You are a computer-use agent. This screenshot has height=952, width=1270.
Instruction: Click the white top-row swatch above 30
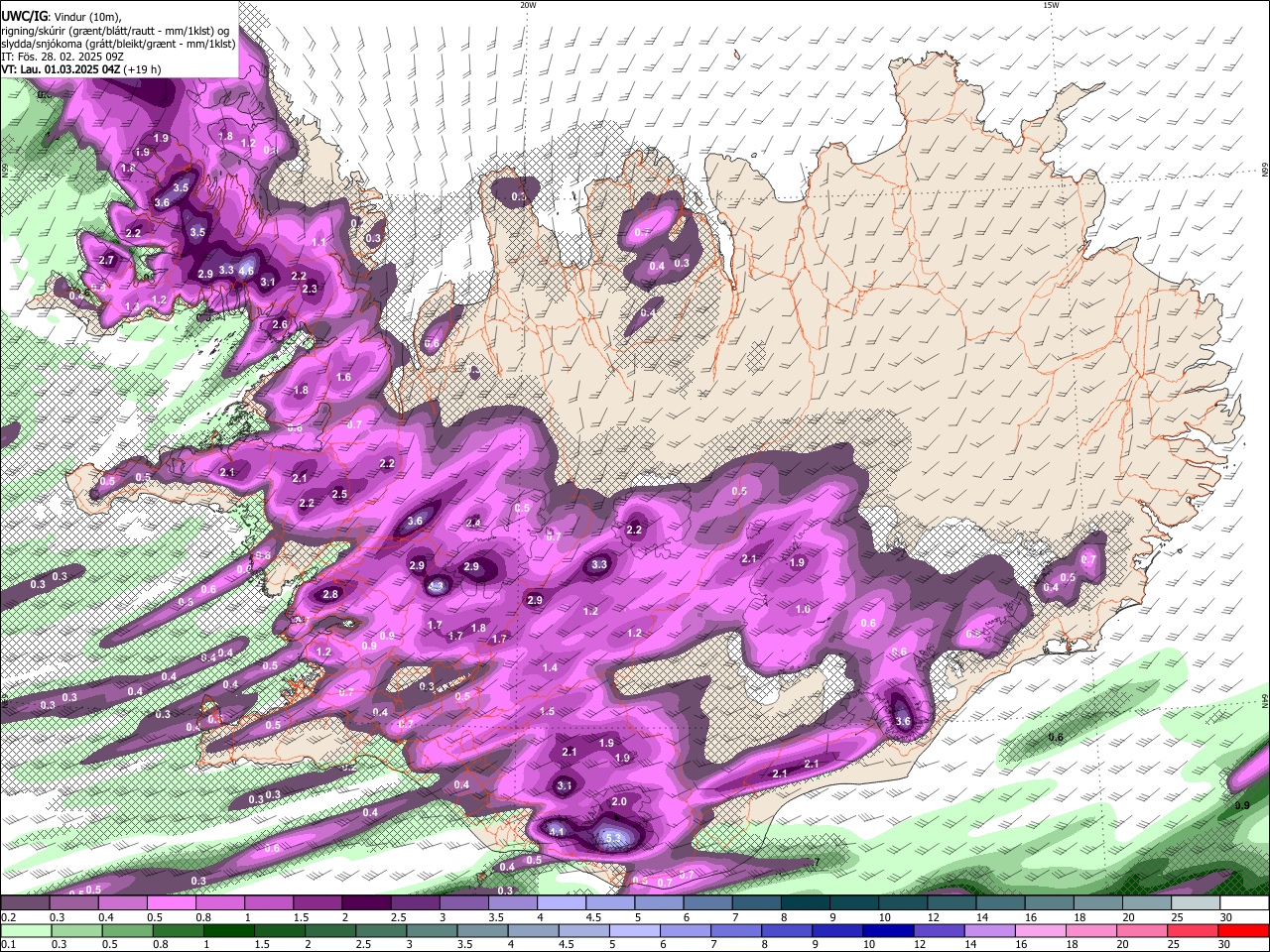[x=1243, y=903]
